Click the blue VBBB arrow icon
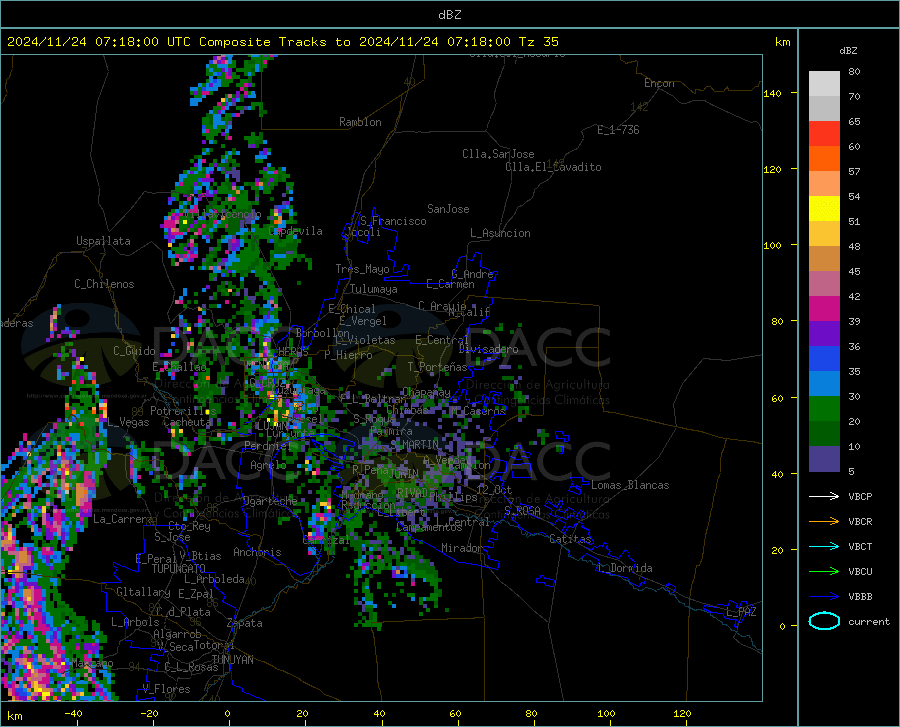900x727 pixels. pos(824,596)
